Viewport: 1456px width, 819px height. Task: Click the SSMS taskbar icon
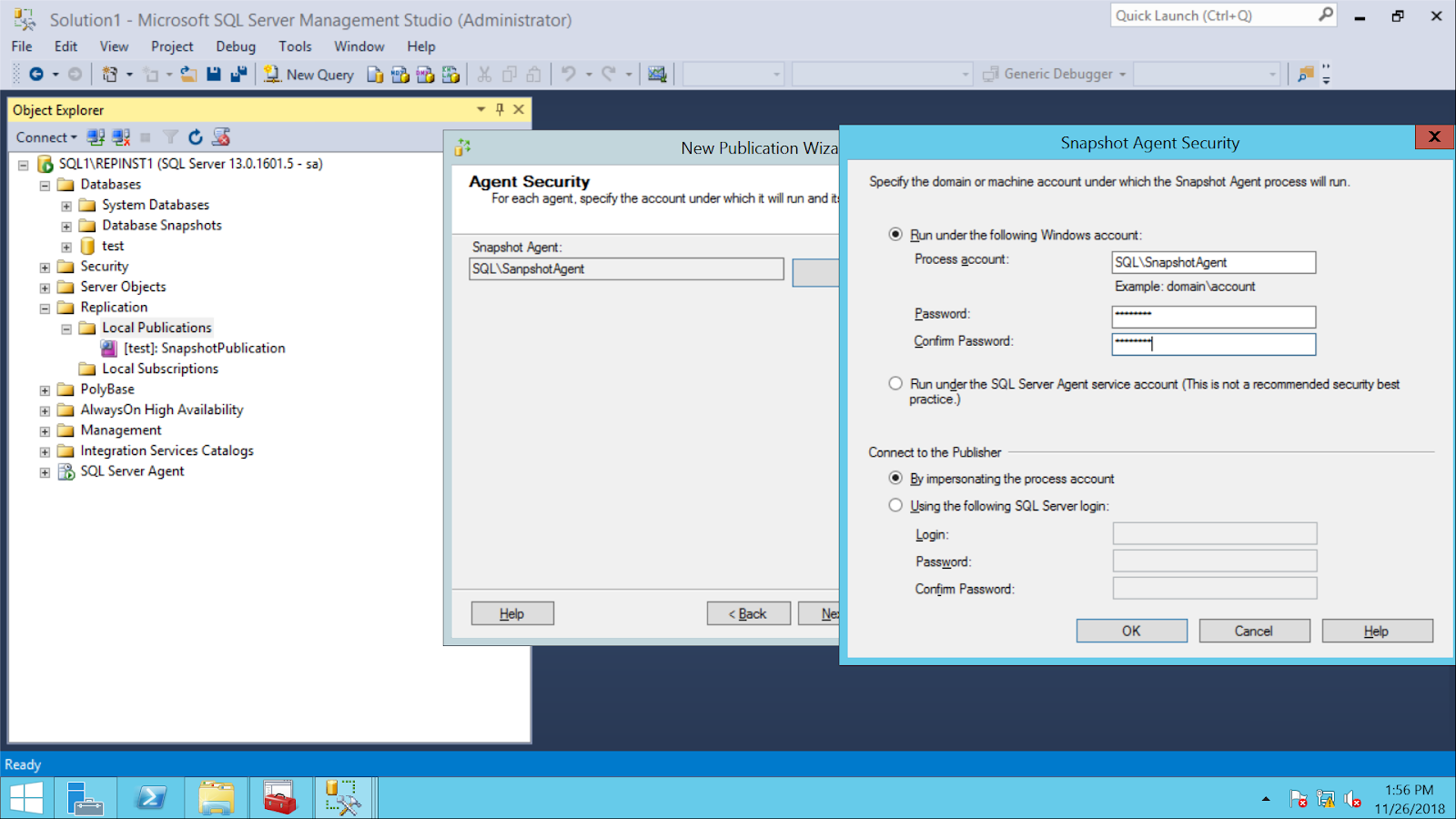click(x=344, y=798)
